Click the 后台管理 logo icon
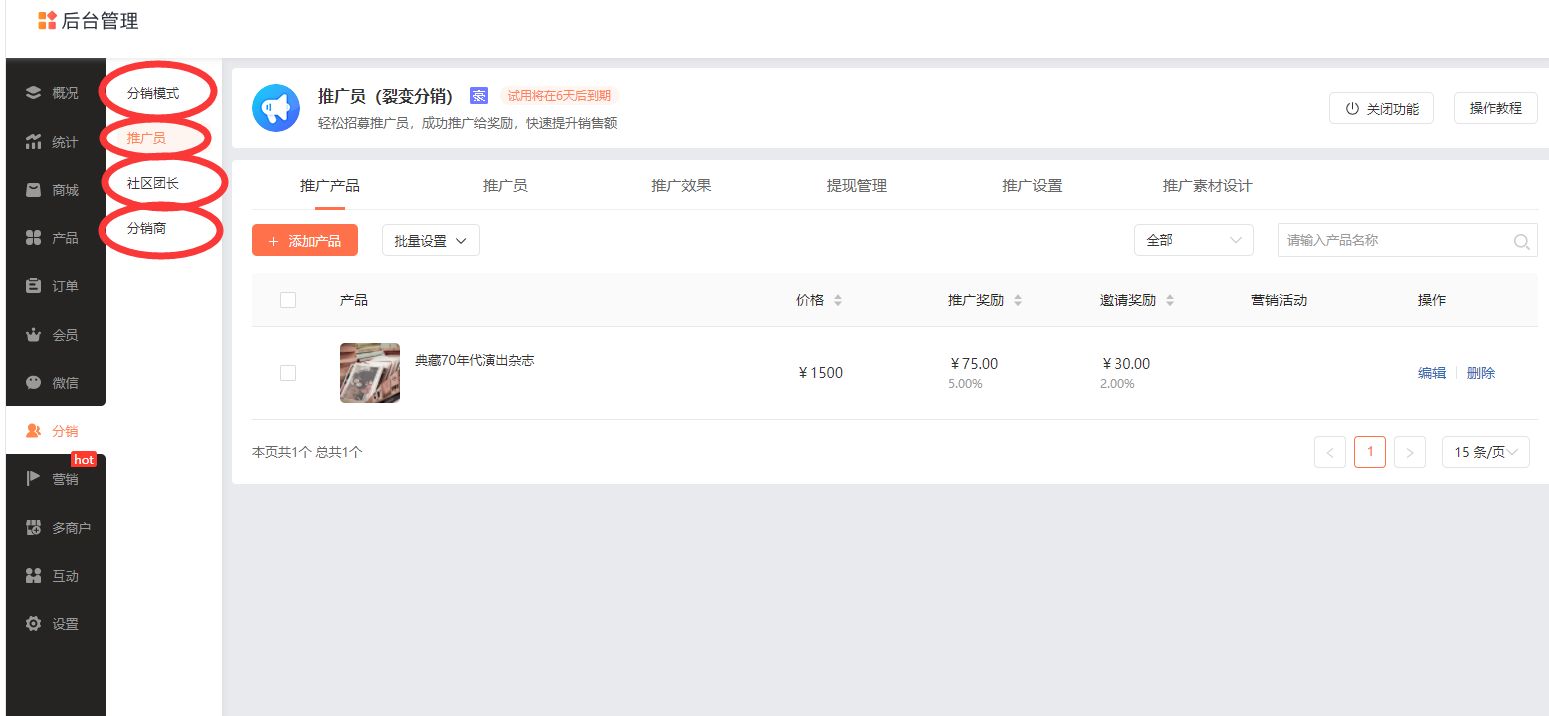 pos(47,21)
